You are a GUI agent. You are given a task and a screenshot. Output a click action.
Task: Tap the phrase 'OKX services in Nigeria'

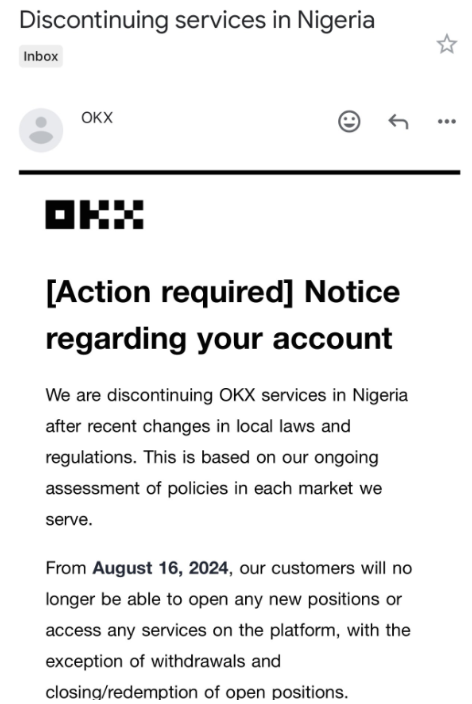313,395
